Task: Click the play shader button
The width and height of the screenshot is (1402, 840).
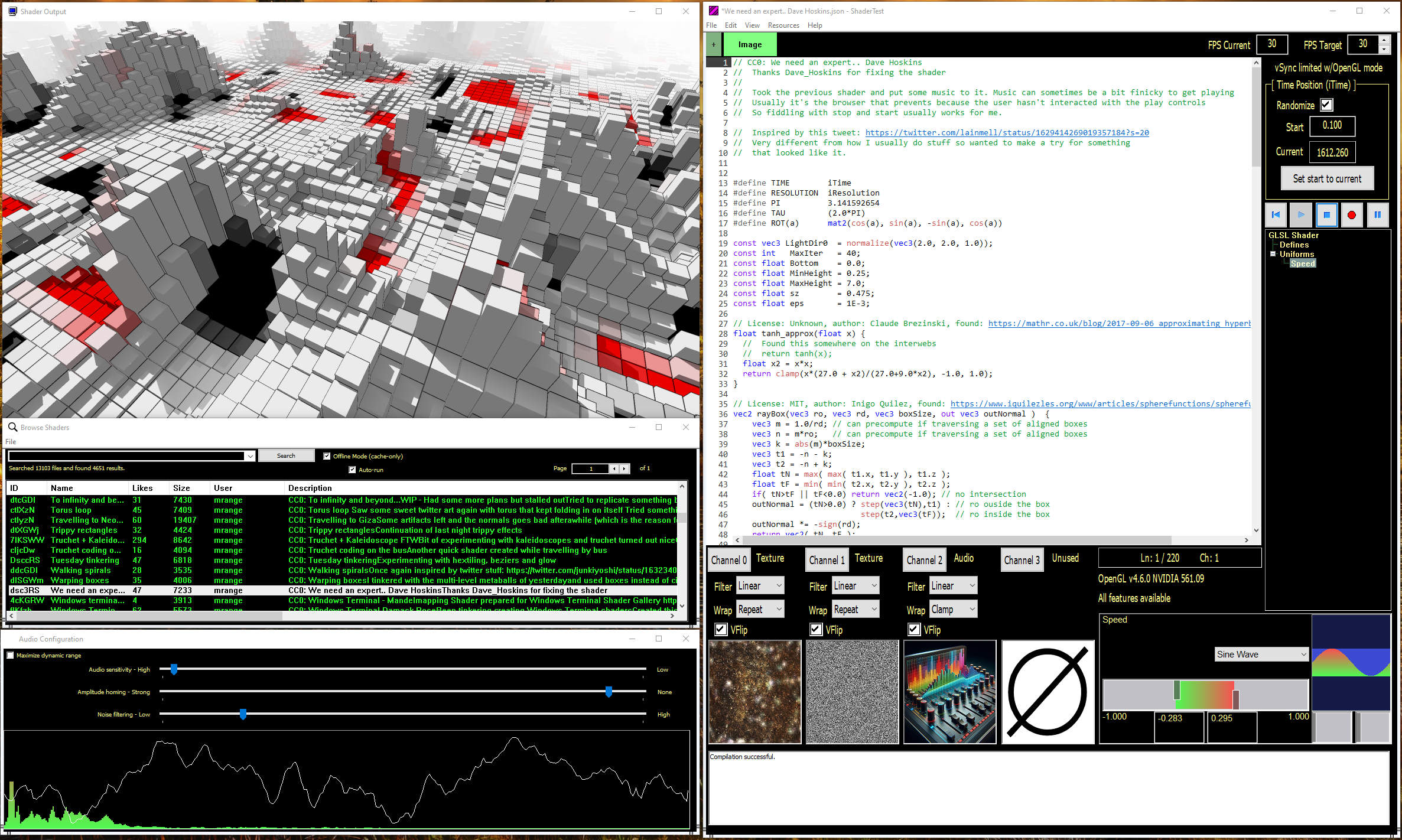Action: pos(1301,215)
